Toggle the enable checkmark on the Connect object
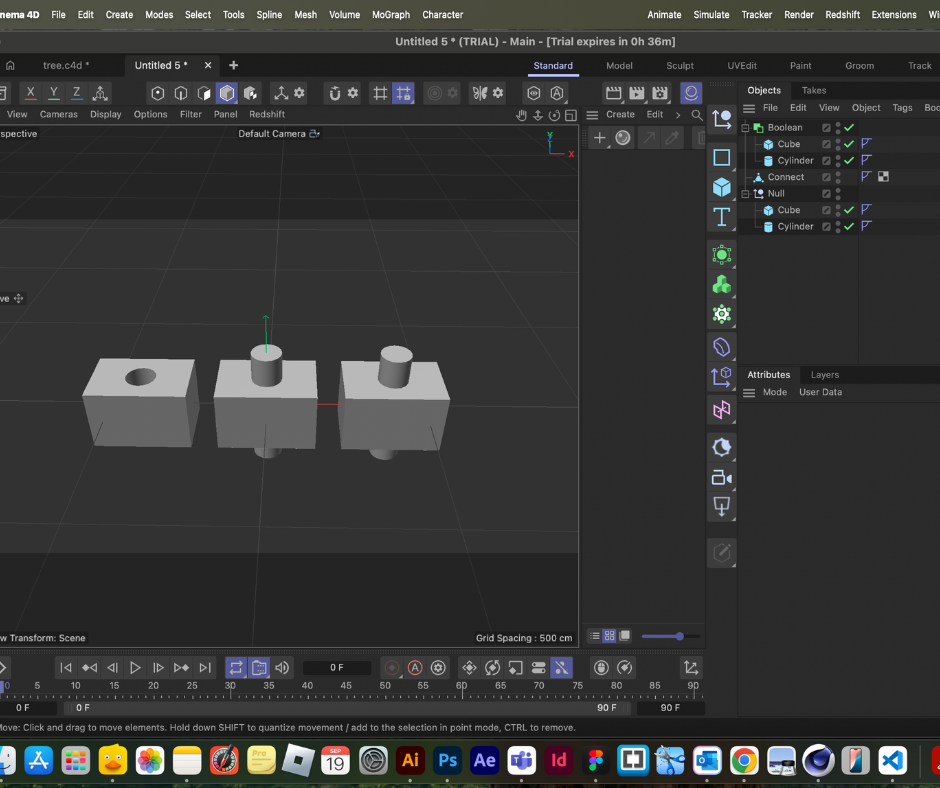 click(x=848, y=177)
